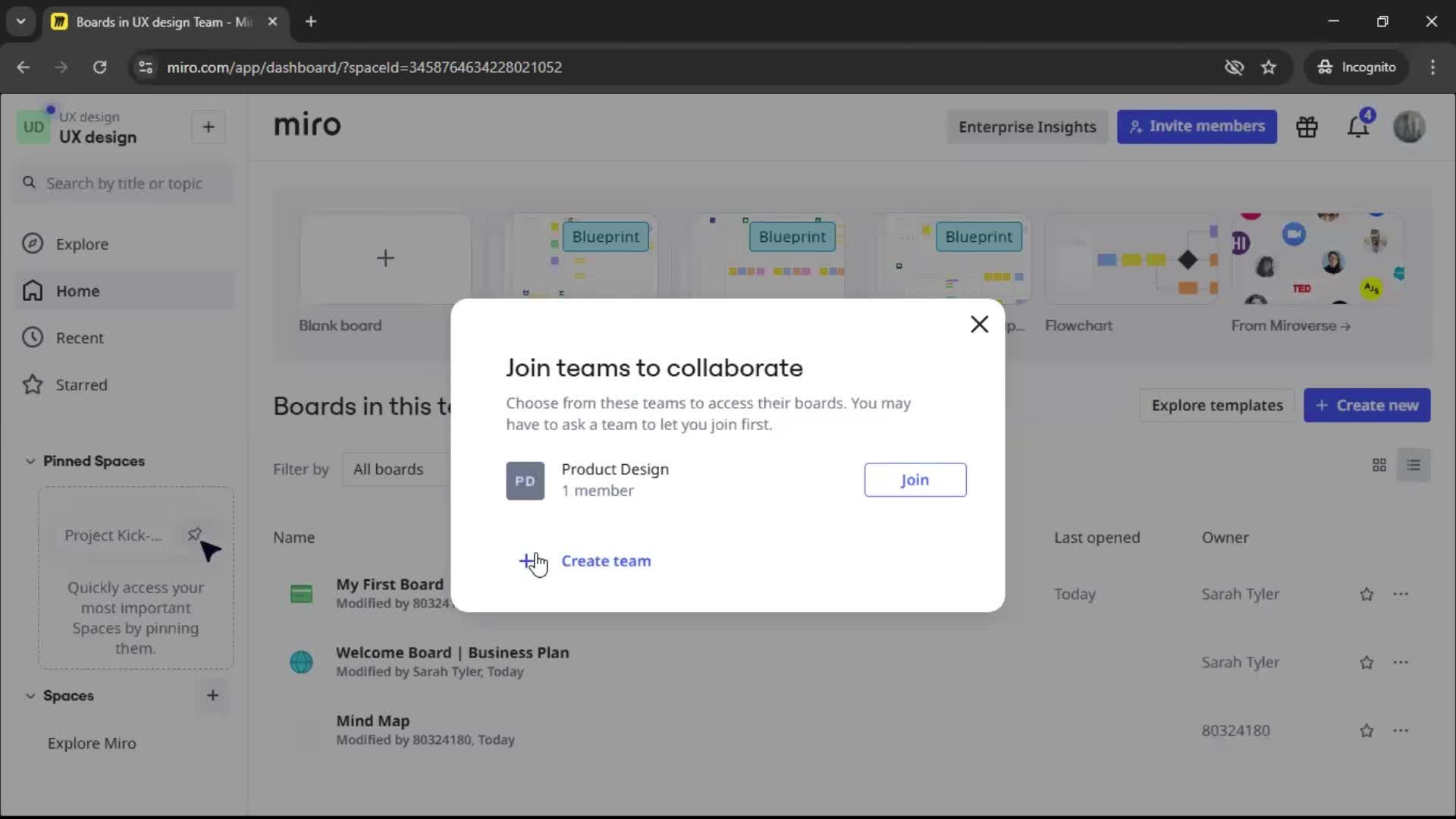Image resolution: width=1456 pixels, height=819 pixels.
Task: Open the tab search dropdown arrow
Action: coord(21,22)
